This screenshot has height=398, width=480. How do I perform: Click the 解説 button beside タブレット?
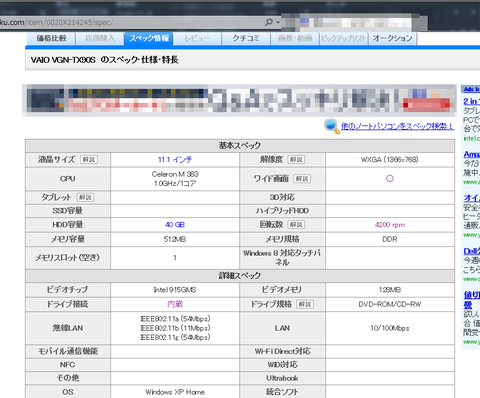click(85, 197)
